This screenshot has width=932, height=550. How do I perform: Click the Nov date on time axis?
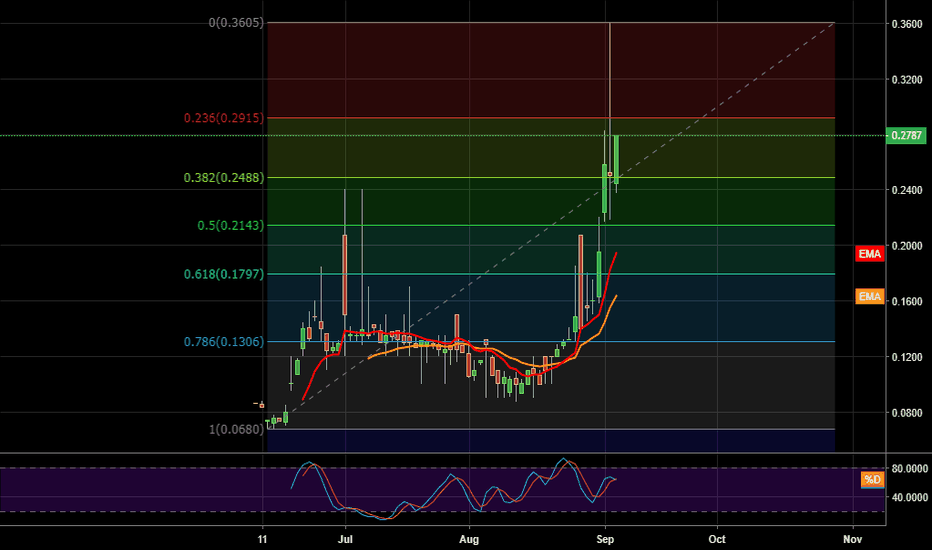point(852,539)
